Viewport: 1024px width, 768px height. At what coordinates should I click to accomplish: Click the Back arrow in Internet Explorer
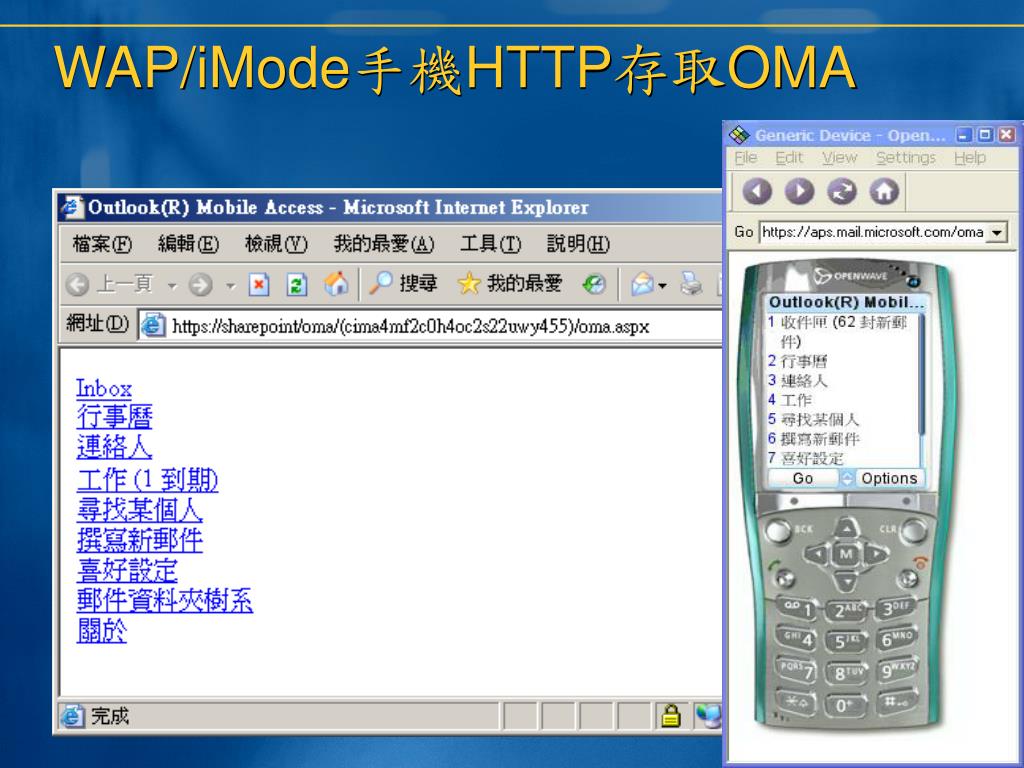78,284
